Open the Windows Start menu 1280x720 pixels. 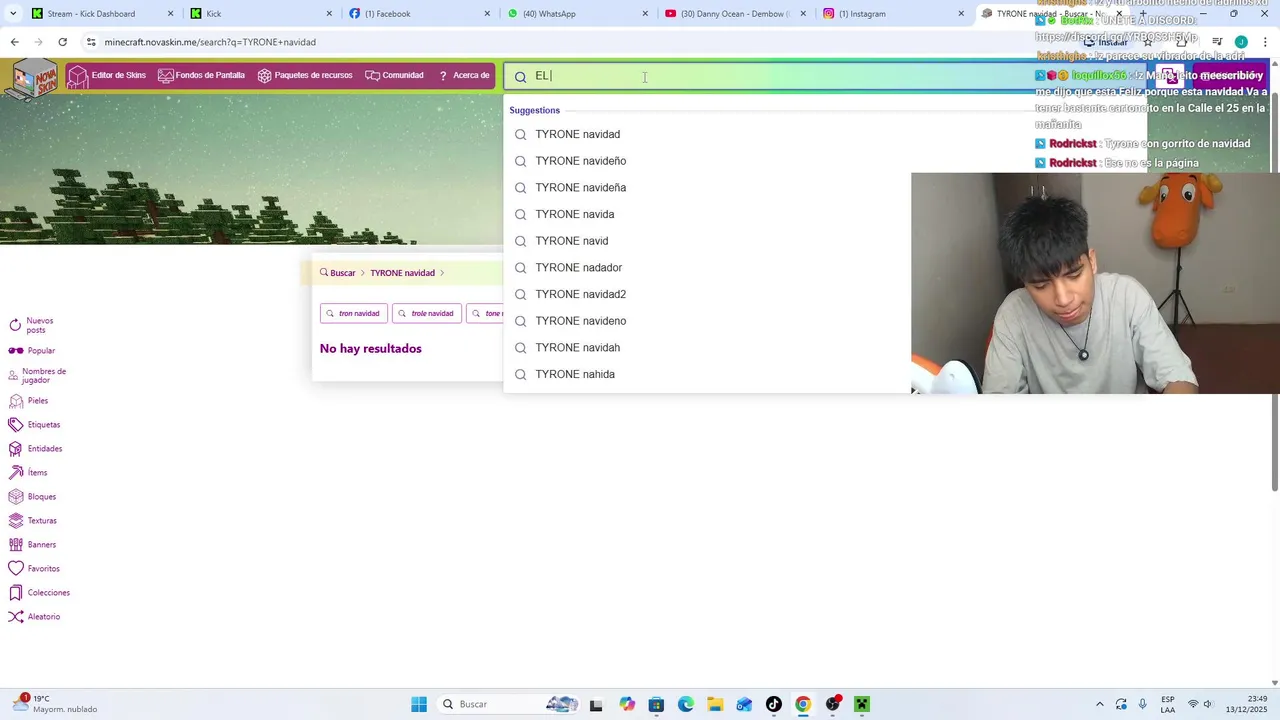(x=419, y=704)
